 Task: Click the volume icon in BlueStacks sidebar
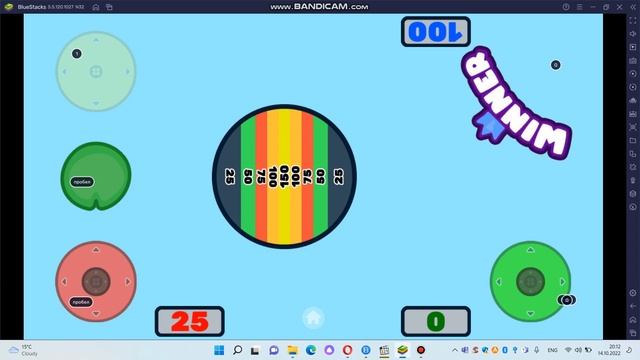633,34
